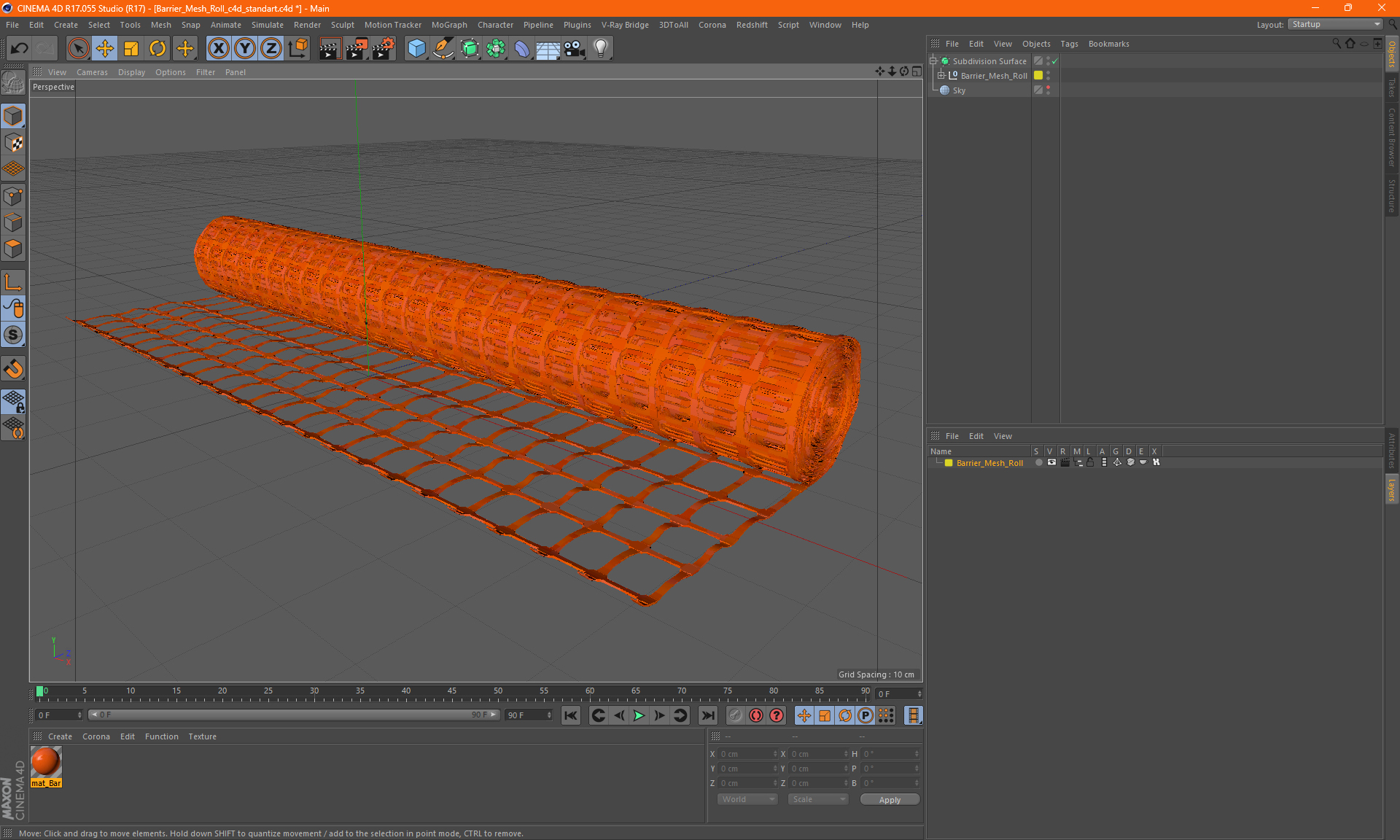The height and width of the screenshot is (840, 1400).
Task: Open the MoGraph menu
Action: [449, 25]
